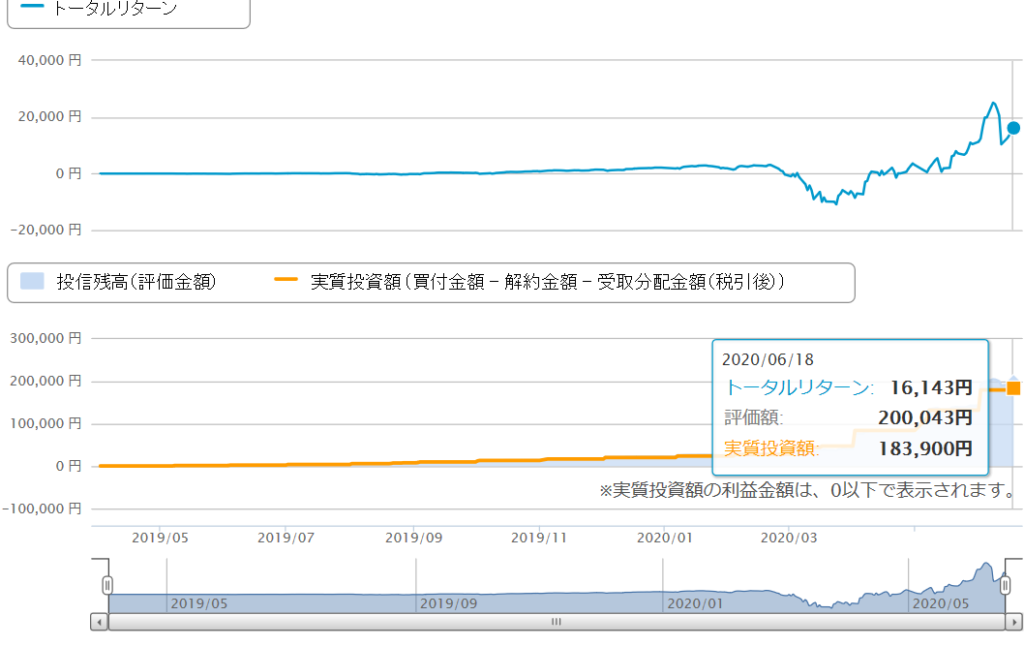Click the 2020/03 x-axis date label
This screenshot has height=647, width=1024.
click(789, 538)
